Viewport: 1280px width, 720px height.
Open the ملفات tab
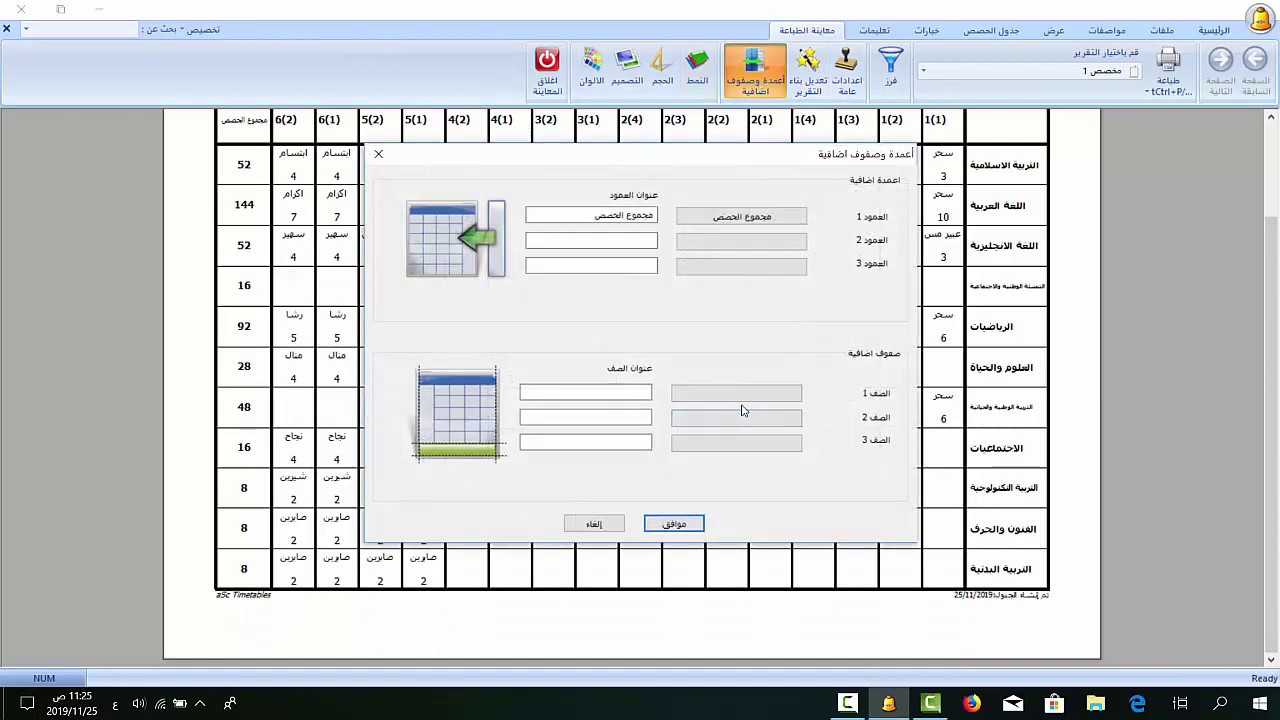pos(1162,30)
